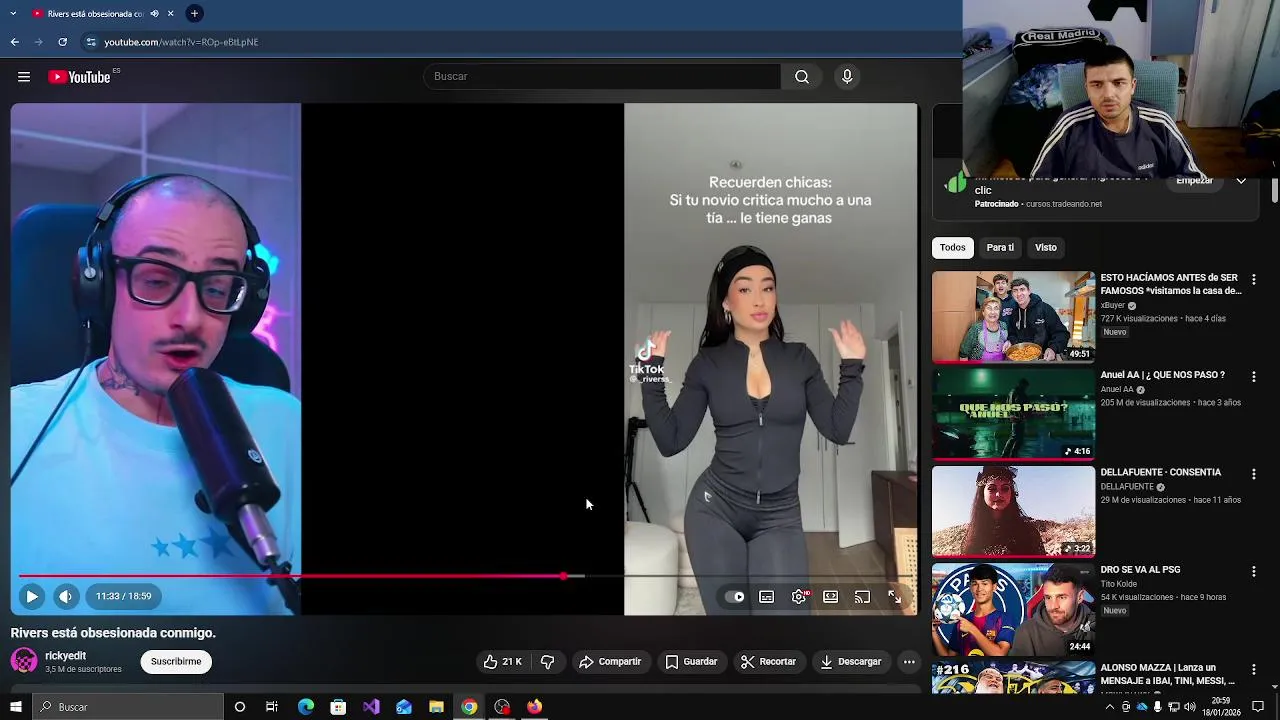
Task: Select the Visto filter chip
Action: point(1046,247)
